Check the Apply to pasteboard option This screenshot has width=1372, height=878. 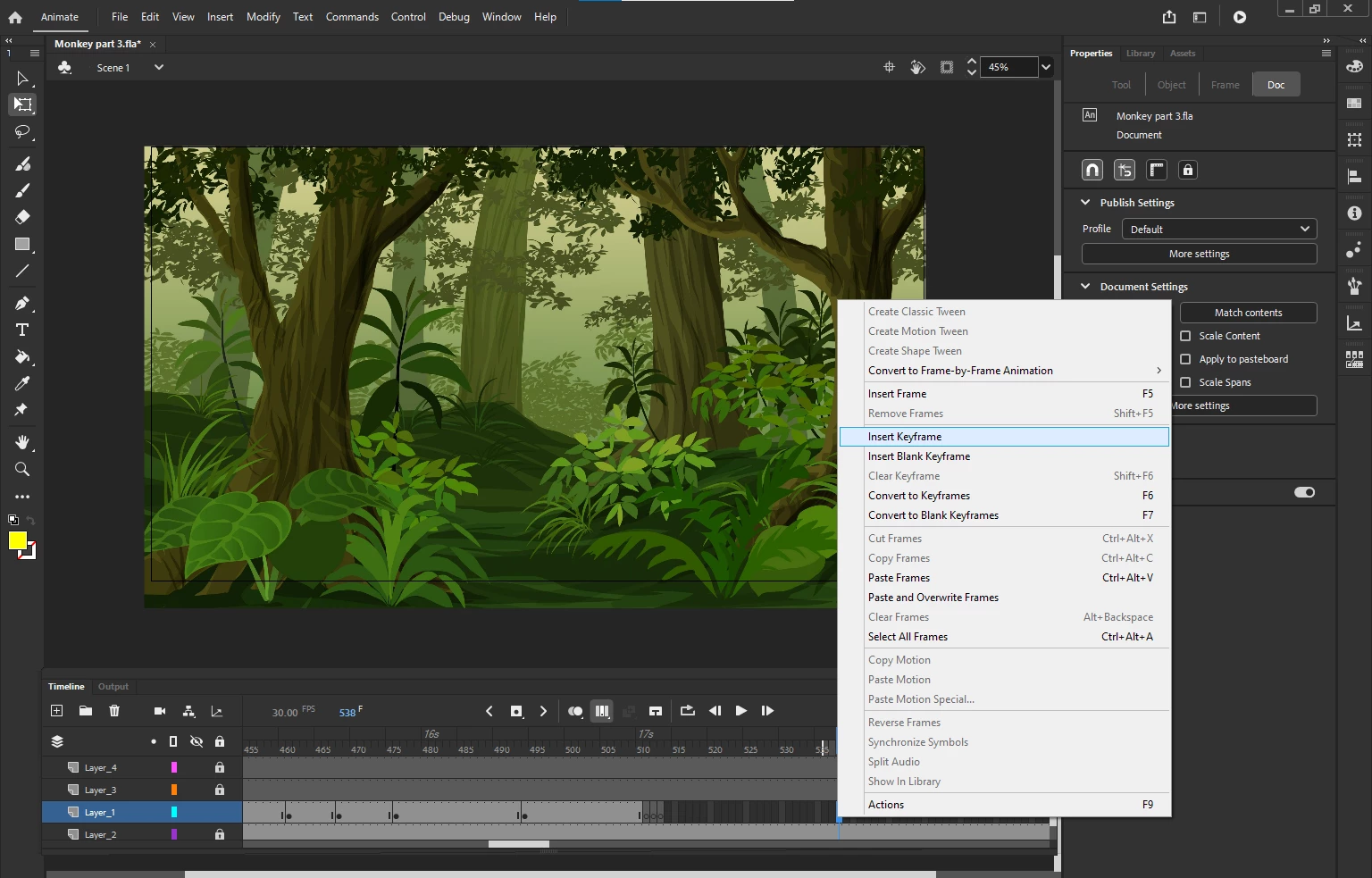1185,359
